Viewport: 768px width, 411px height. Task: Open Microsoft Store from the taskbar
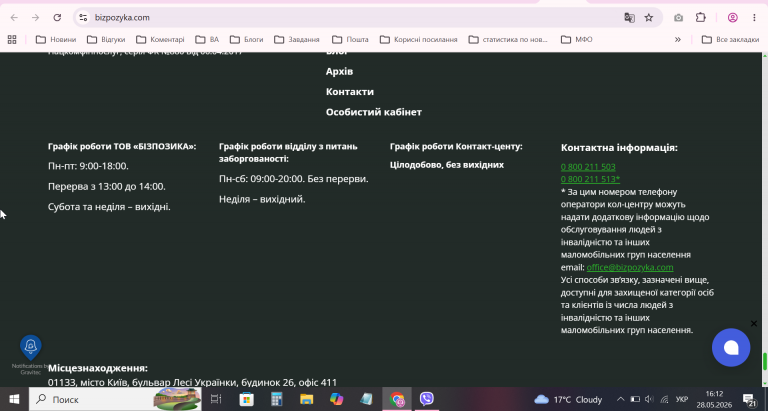pyautogui.click(x=246, y=399)
